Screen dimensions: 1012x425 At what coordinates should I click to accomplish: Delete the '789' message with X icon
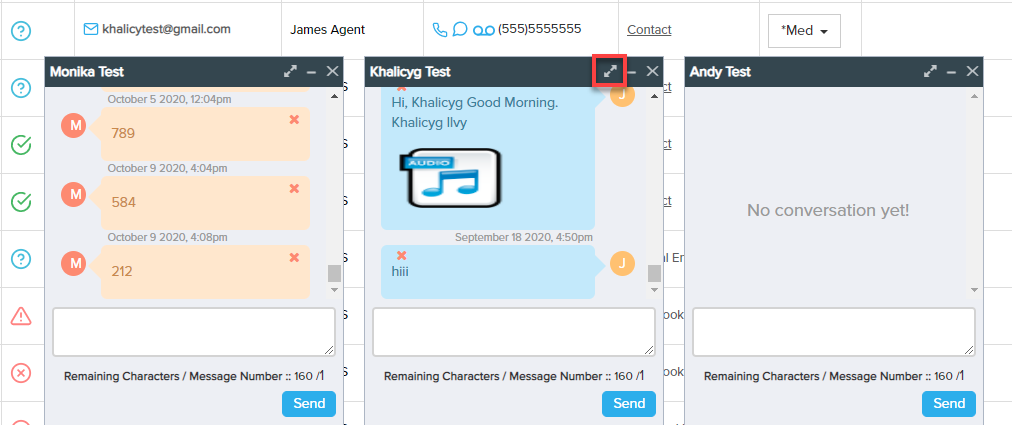coord(294,120)
